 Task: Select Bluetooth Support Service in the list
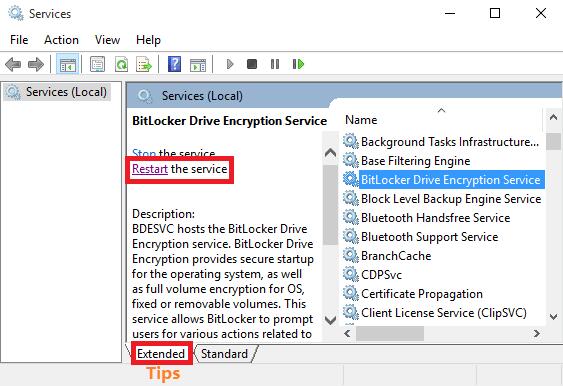point(429,237)
